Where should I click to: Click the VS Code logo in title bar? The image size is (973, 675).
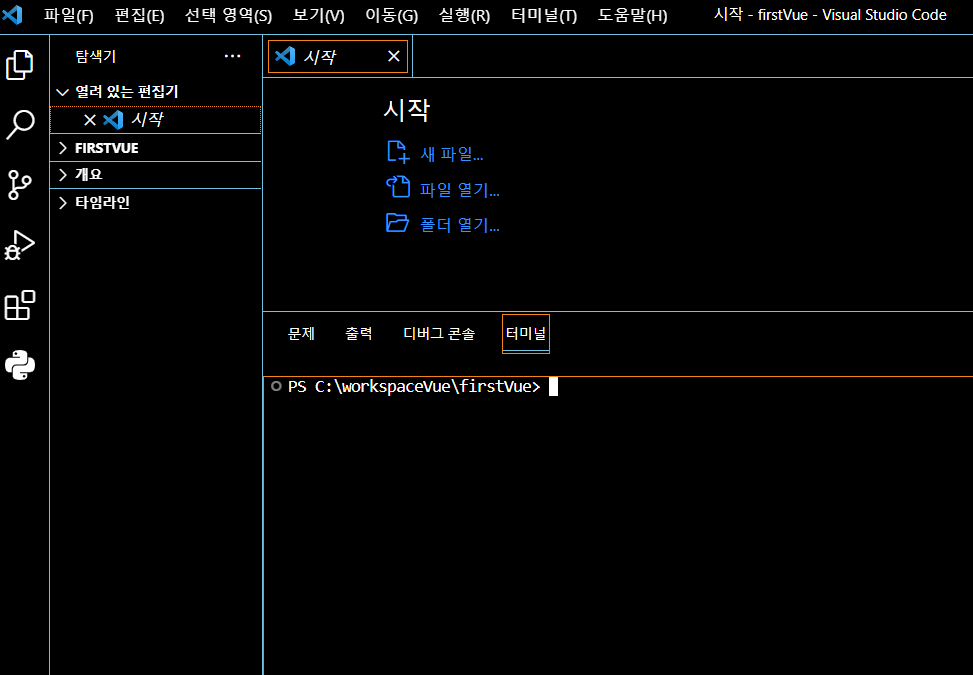pyautogui.click(x=12, y=14)
